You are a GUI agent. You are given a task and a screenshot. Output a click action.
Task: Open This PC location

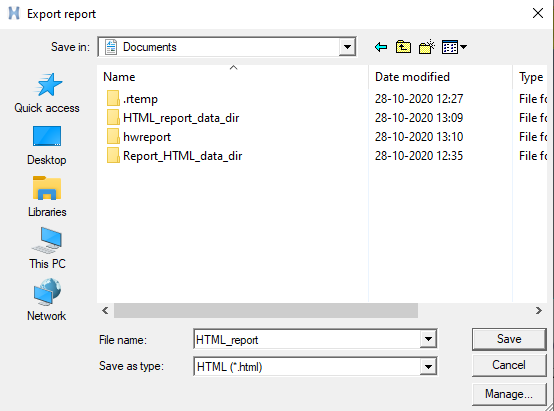[x=47, y=248]
